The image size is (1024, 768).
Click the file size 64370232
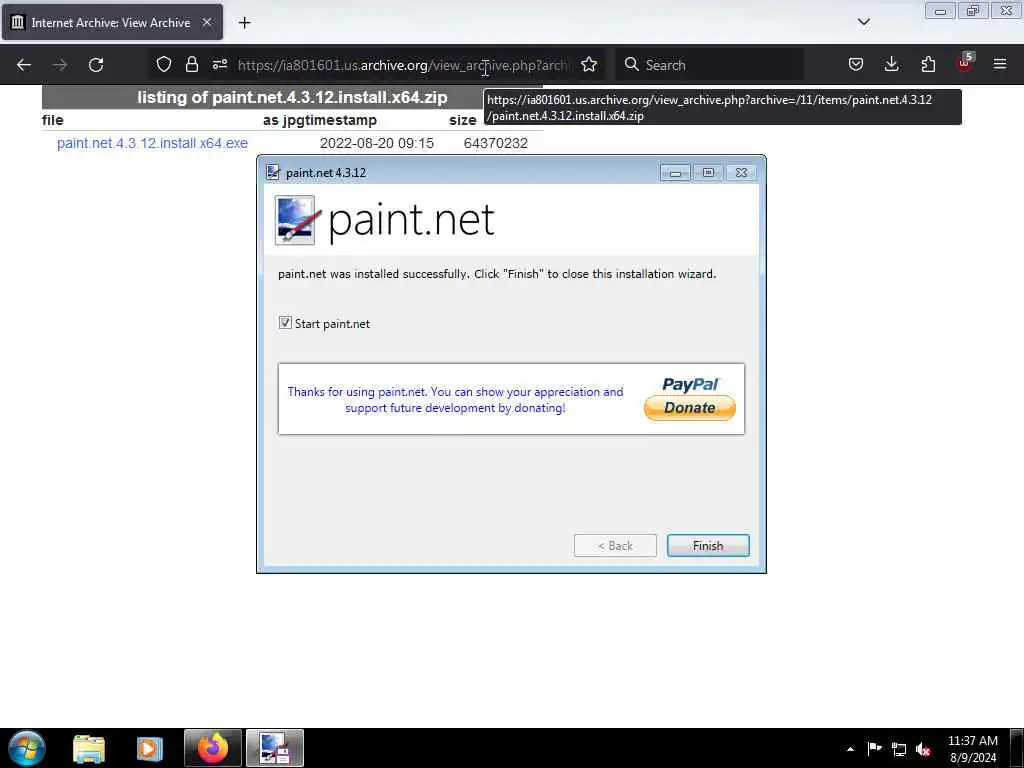click(x=496, y=143)
